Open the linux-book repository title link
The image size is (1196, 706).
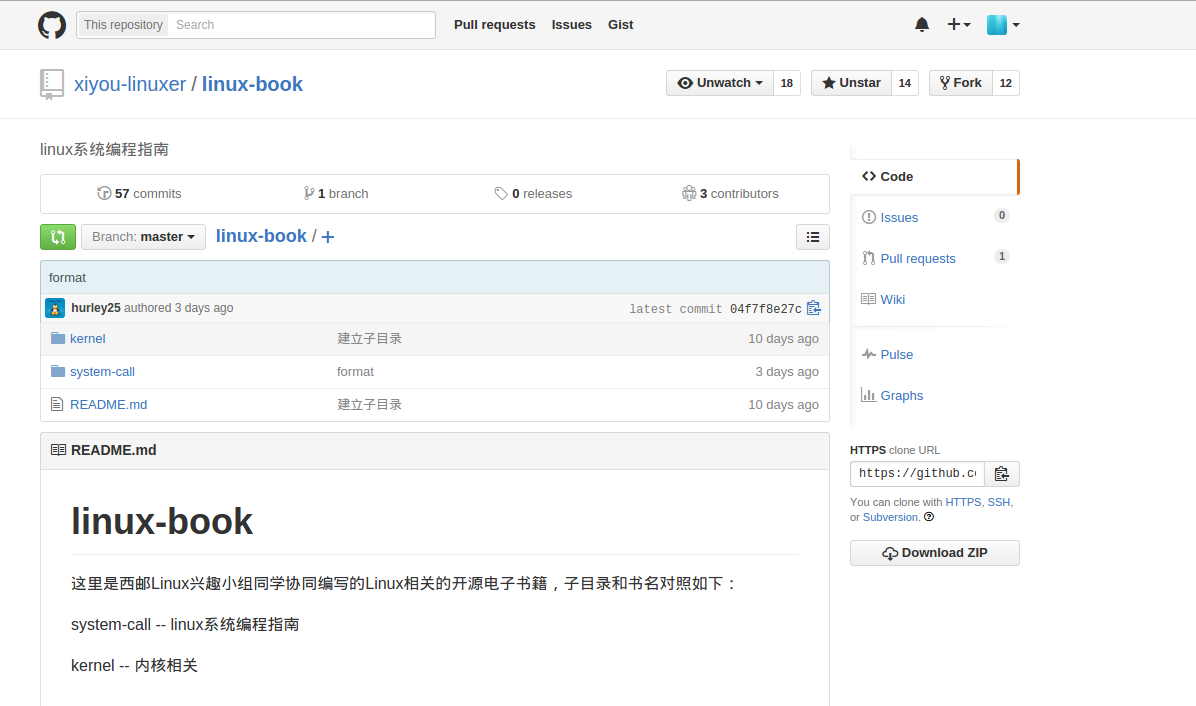[x=252, y=84]
